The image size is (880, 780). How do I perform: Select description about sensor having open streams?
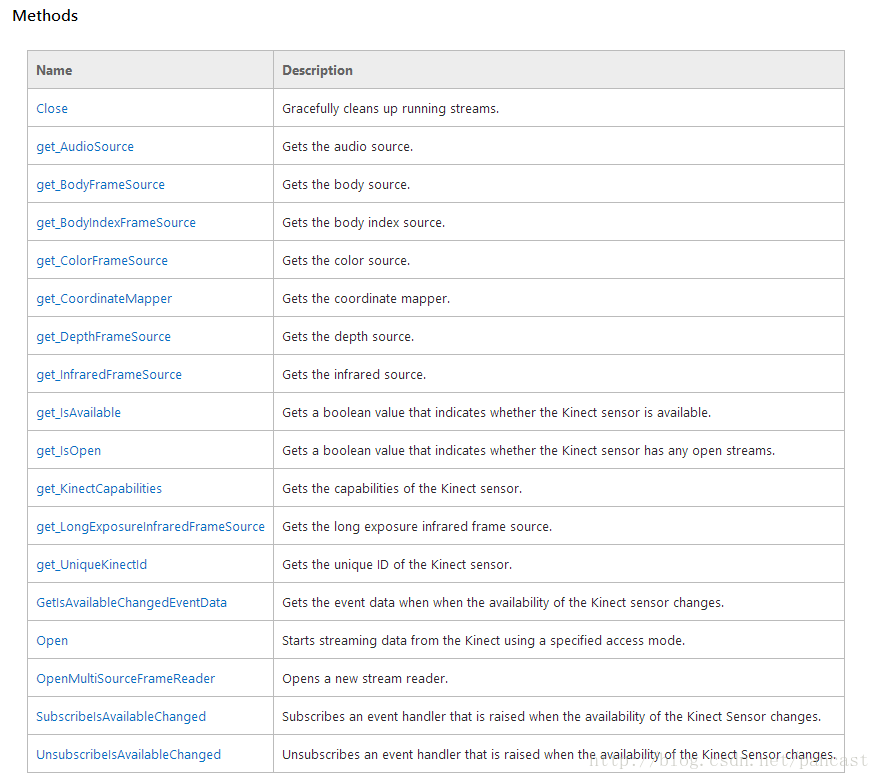528,451
